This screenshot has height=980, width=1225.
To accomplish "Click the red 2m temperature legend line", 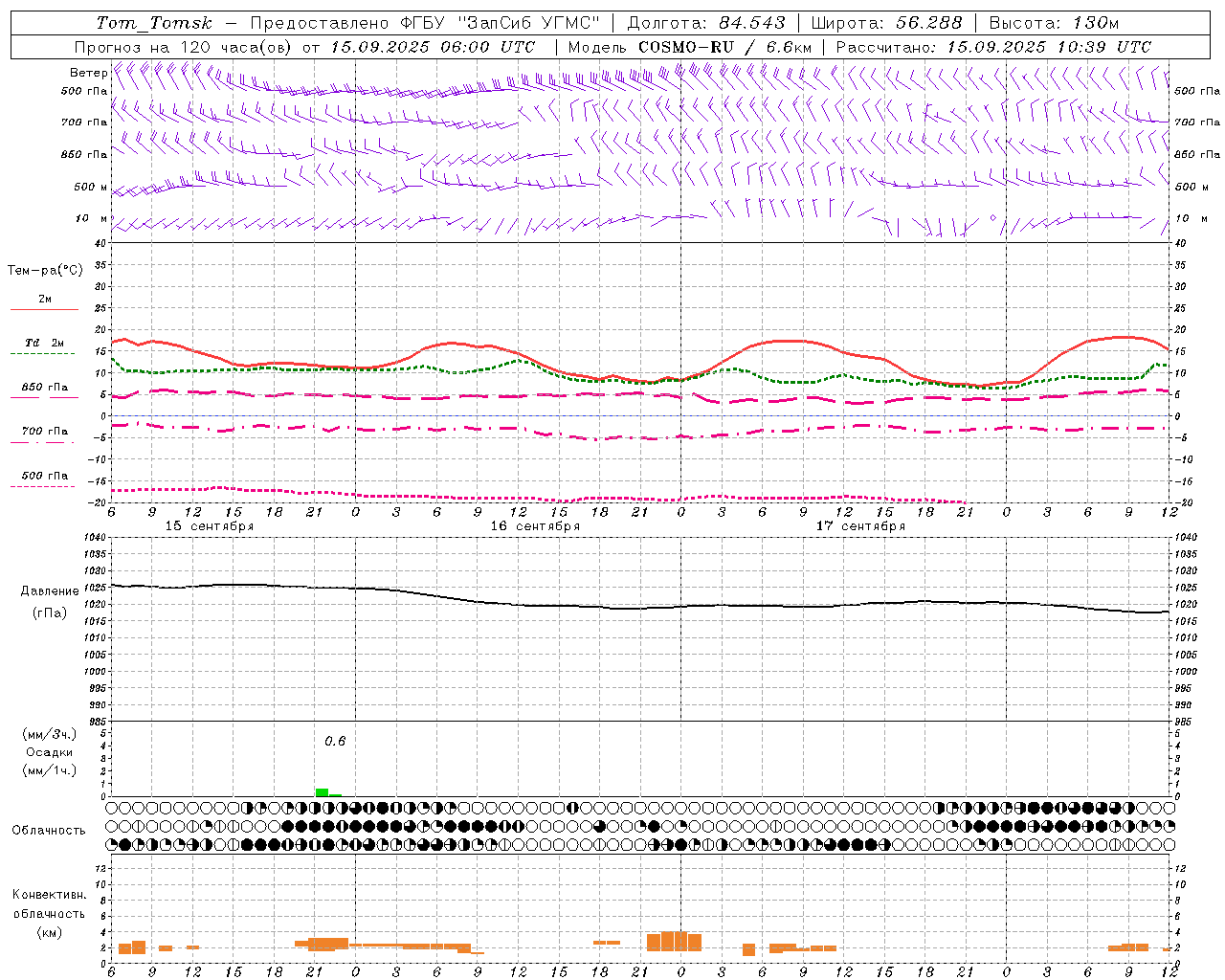I will (44, 309).
